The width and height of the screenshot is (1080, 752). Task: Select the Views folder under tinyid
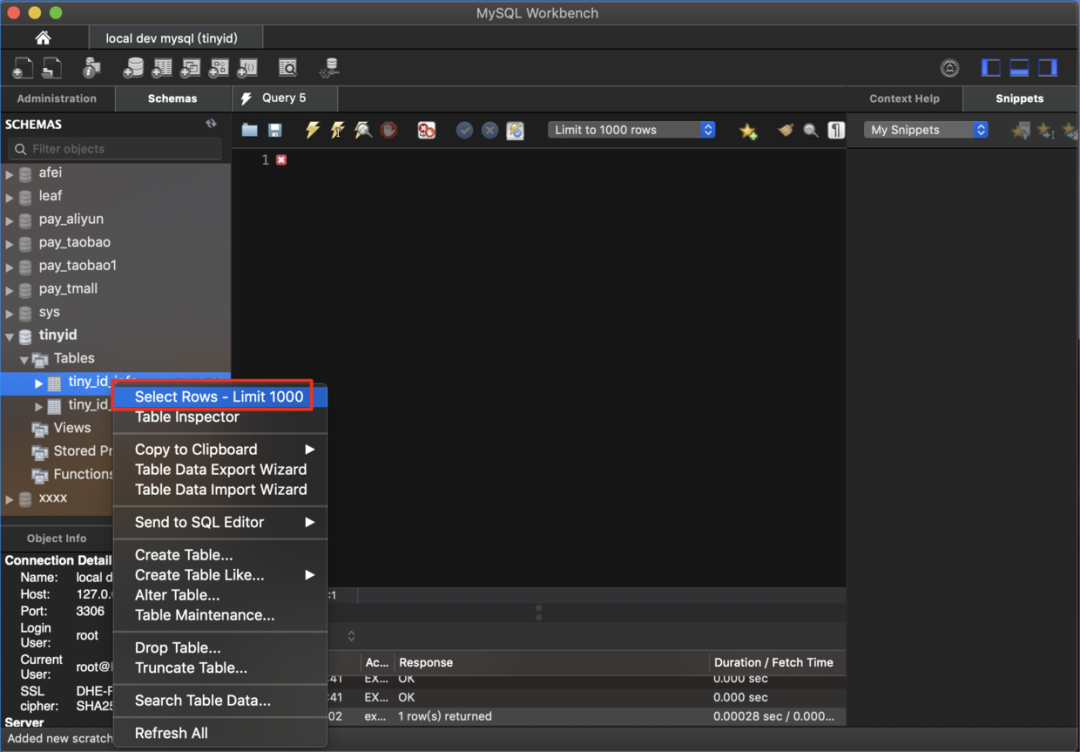pyautogui.click(x=72, y=428)
